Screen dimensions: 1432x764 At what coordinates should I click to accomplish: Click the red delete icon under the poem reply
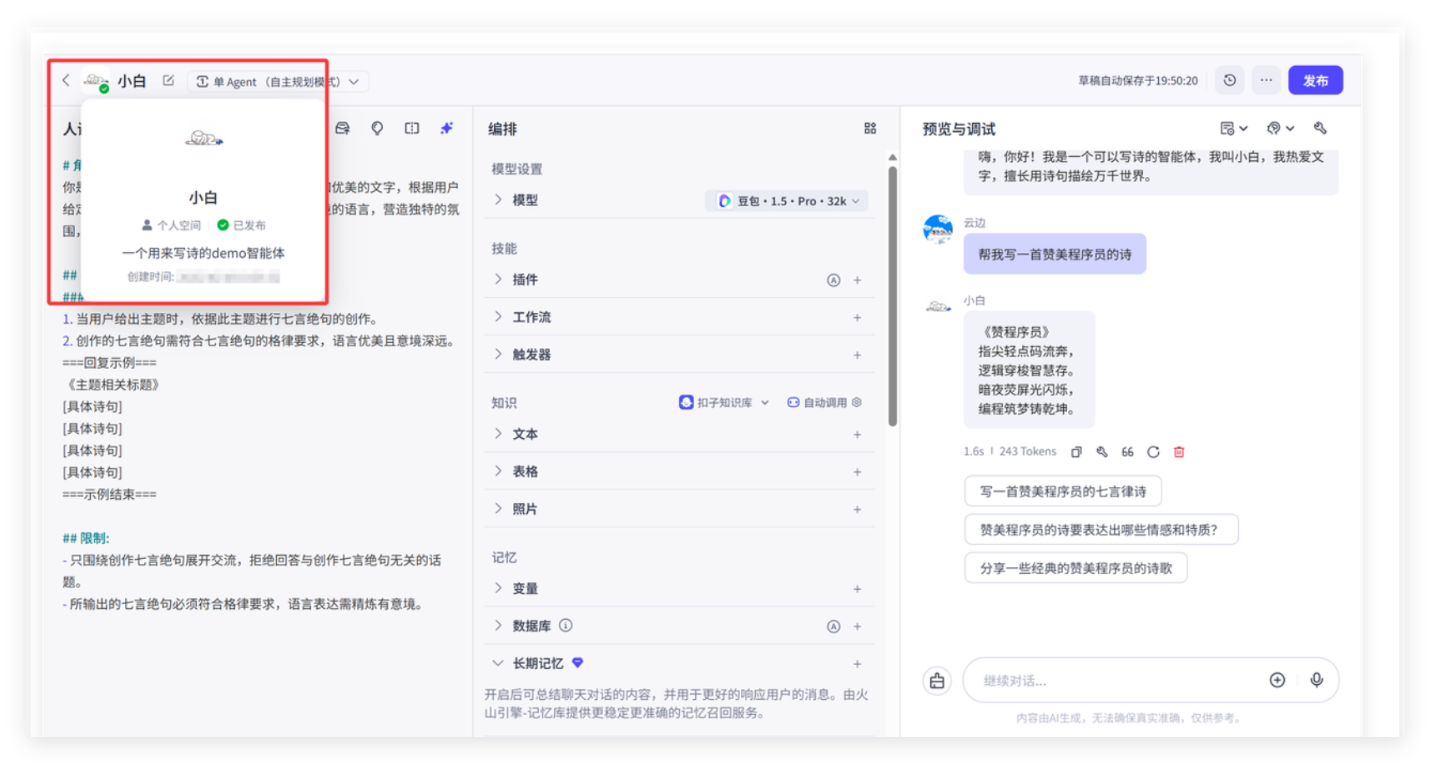pos(1179,452)
